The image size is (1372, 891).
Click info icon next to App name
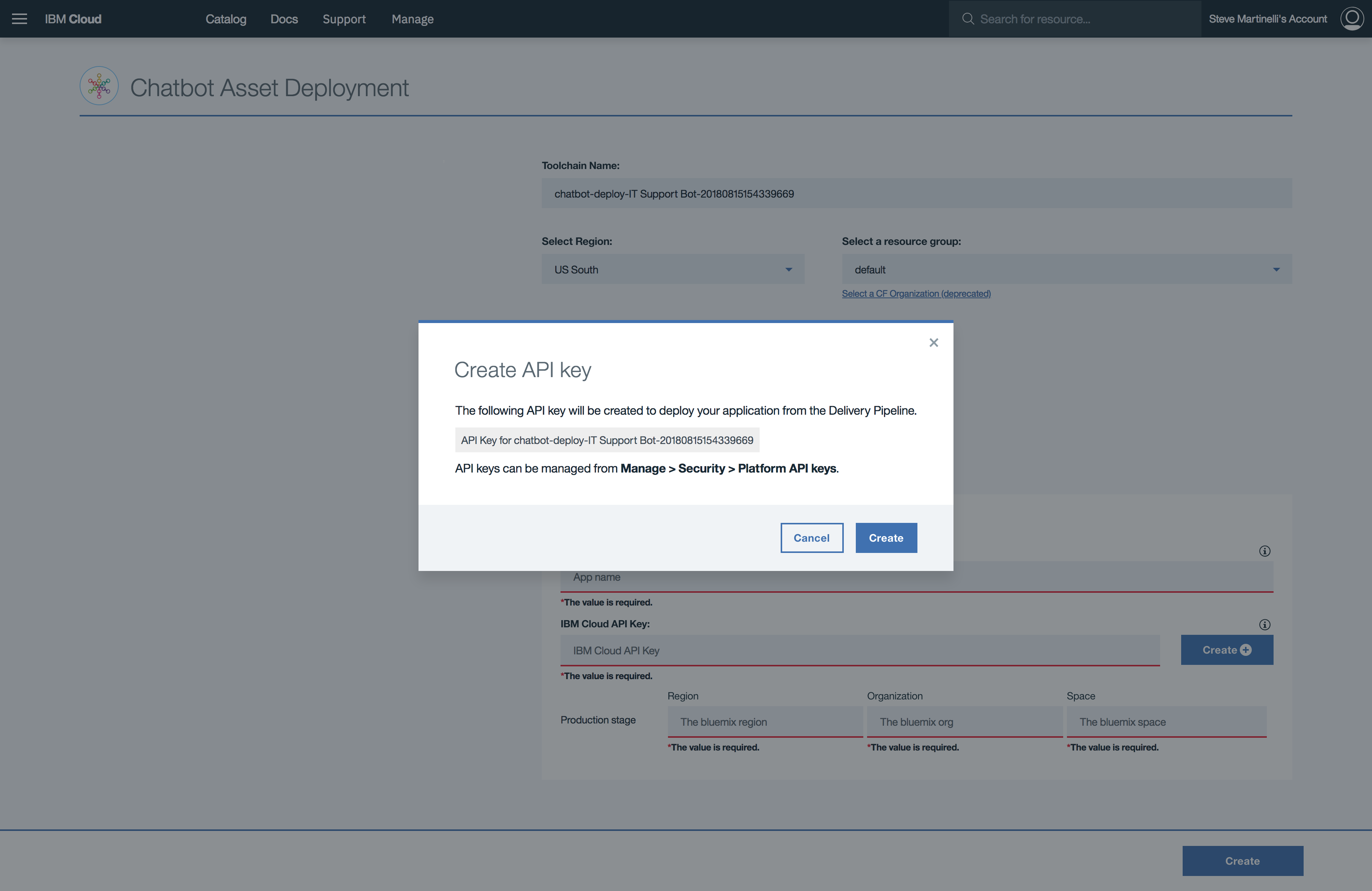pyautogui.click(x=1264, y=551)
